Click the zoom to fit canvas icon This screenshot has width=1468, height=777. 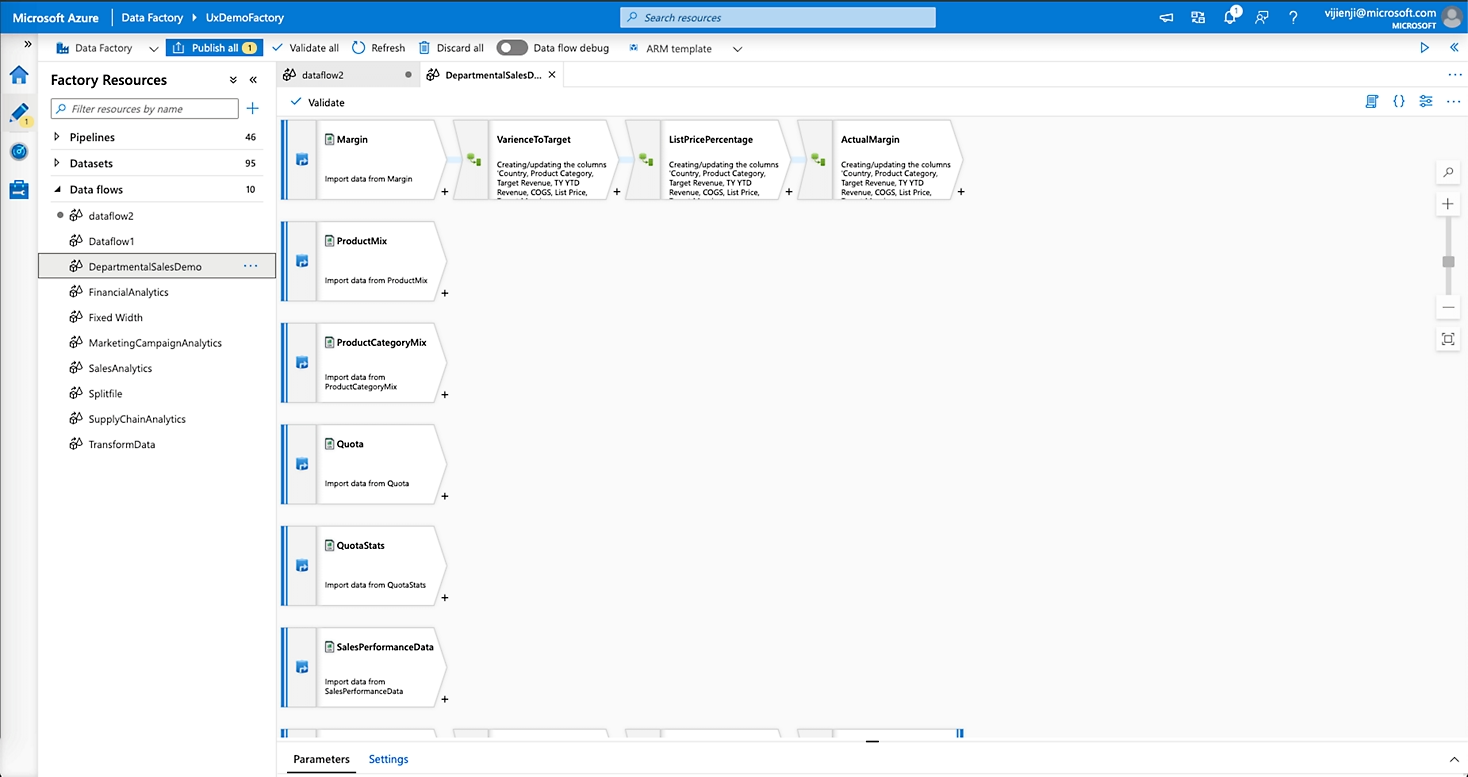pyautogui.click(x=1447, y=339)
